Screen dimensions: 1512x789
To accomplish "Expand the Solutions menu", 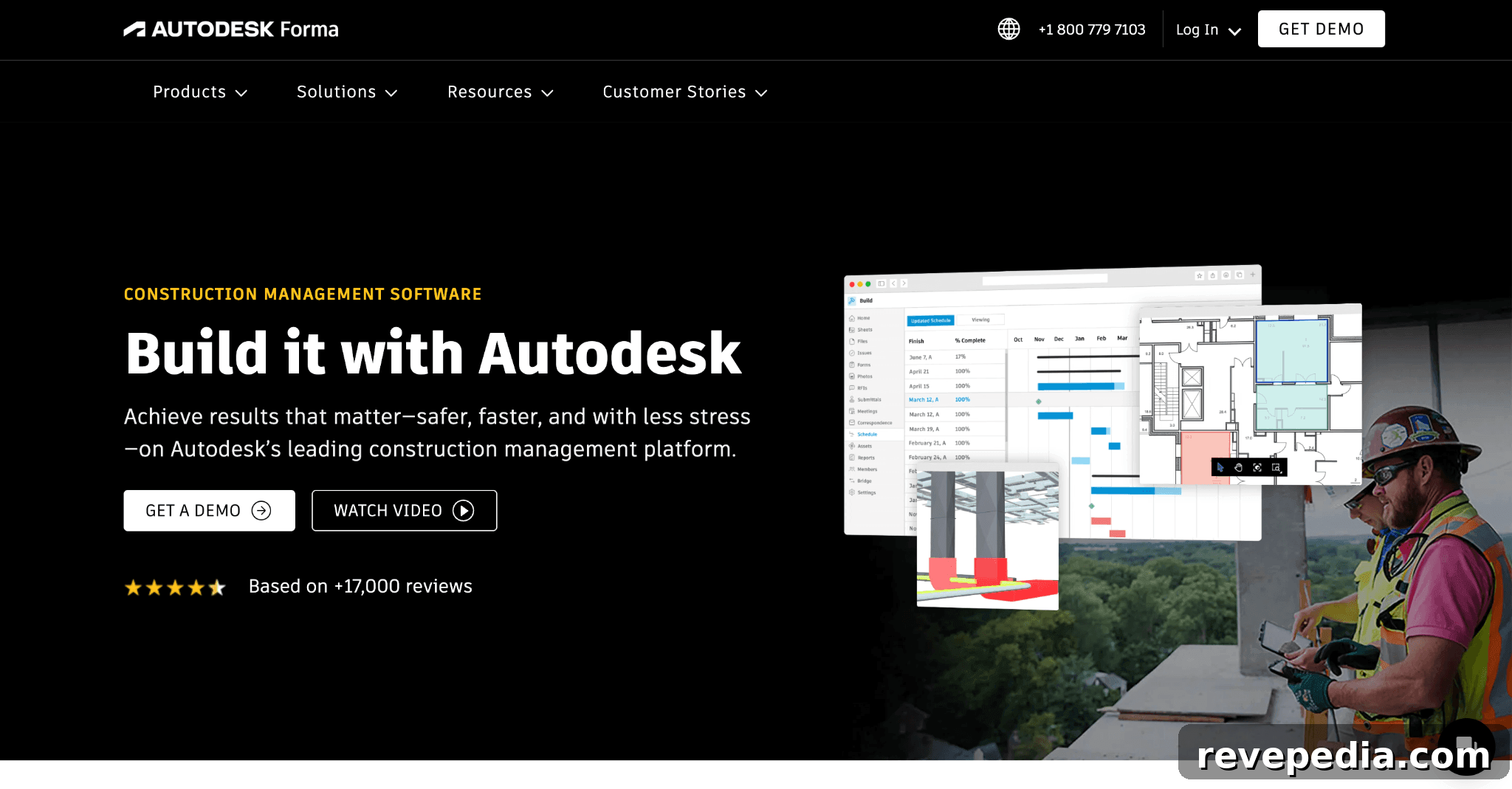I will 347,92.
